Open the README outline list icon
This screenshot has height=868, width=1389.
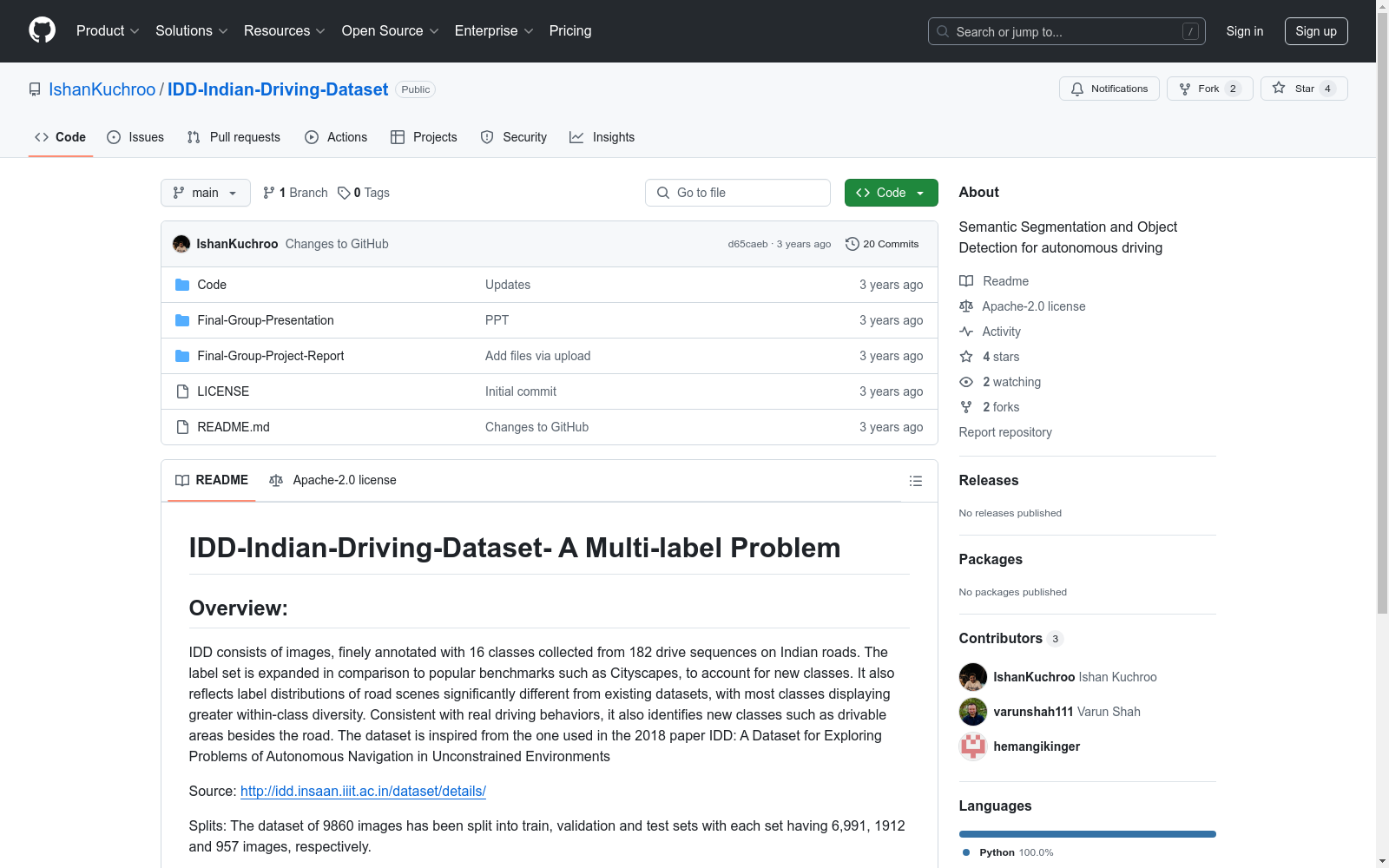916,481
